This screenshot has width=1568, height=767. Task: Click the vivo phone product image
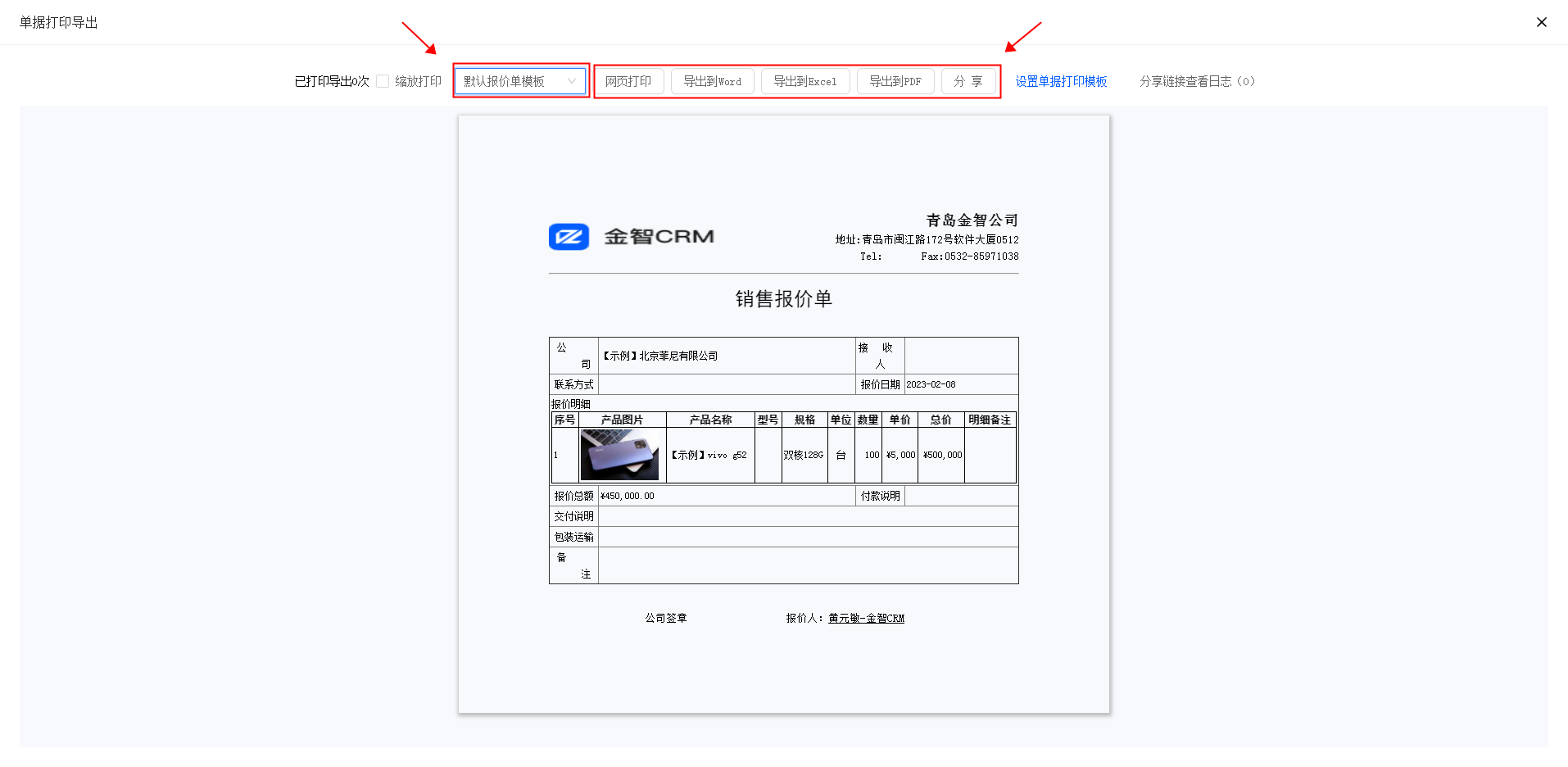[619, 455]
